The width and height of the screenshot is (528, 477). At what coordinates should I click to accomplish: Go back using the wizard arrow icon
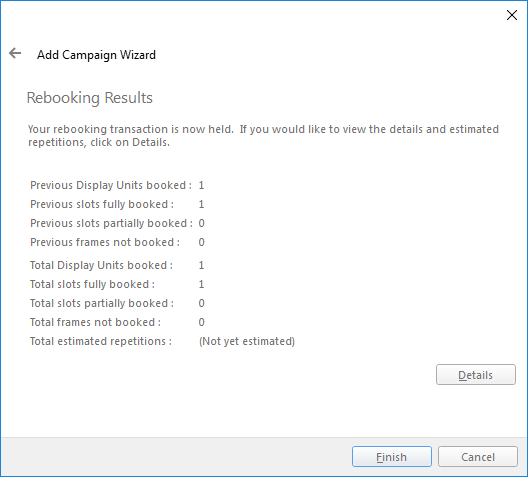15,53
